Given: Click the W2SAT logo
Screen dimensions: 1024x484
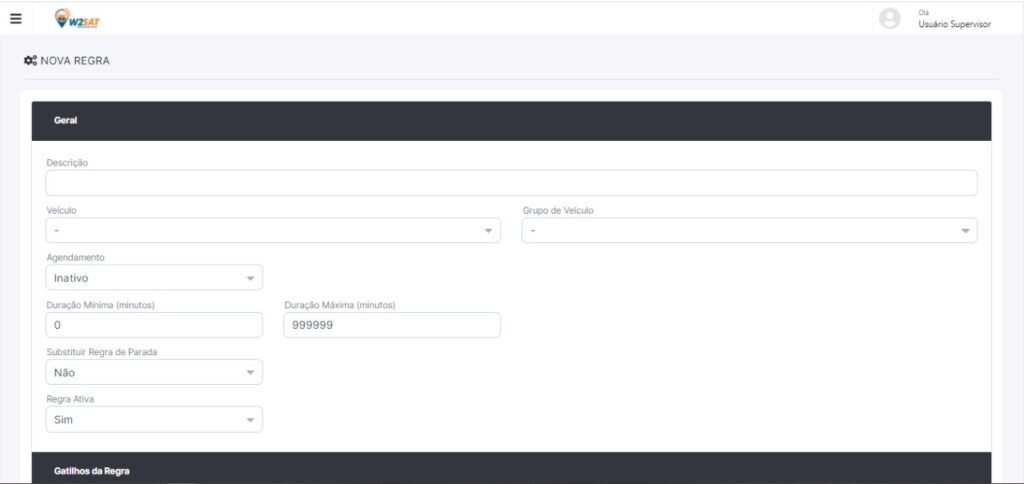Looking at the screenshot, I should (78, 19).
